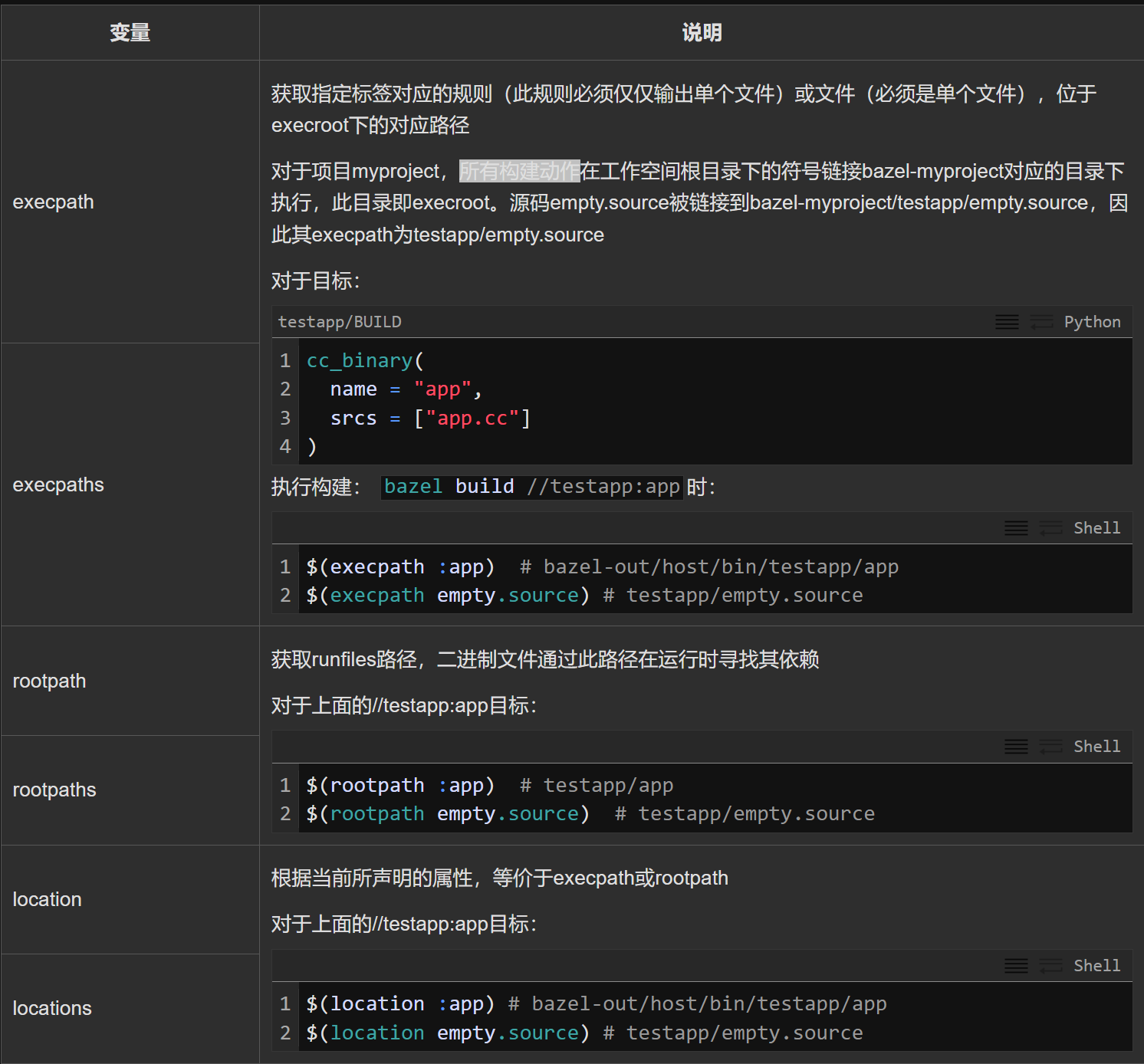
Task: Click comment # bazel-out/host/bin/testapp/app after execpath
Action: click(709, 567)
